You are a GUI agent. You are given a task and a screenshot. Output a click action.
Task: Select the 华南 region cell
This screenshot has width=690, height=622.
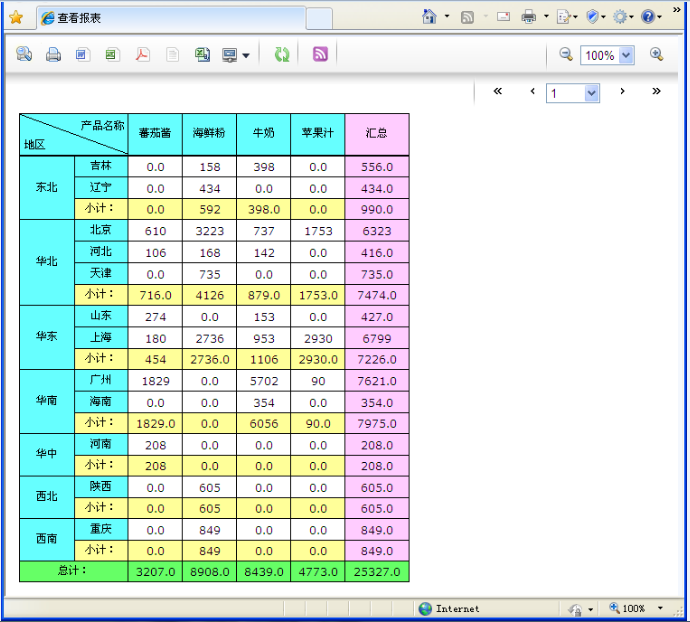coord(47,401)
